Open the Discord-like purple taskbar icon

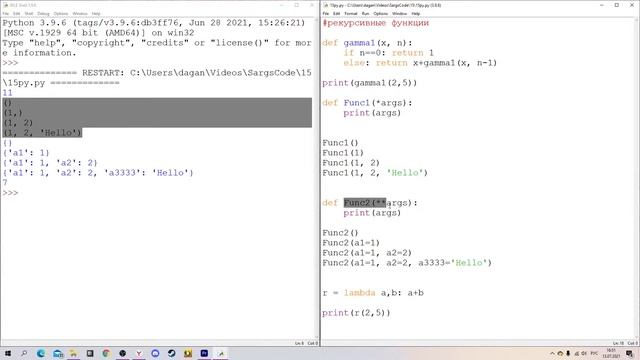[155, 353]
